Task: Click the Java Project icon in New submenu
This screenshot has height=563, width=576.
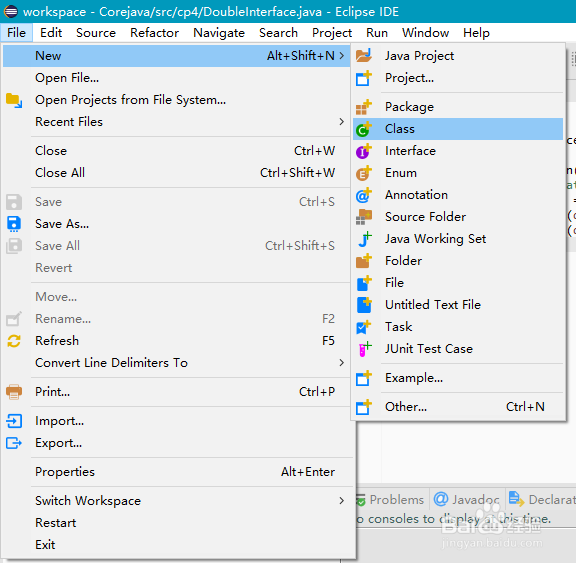Action: pos(364,56)
